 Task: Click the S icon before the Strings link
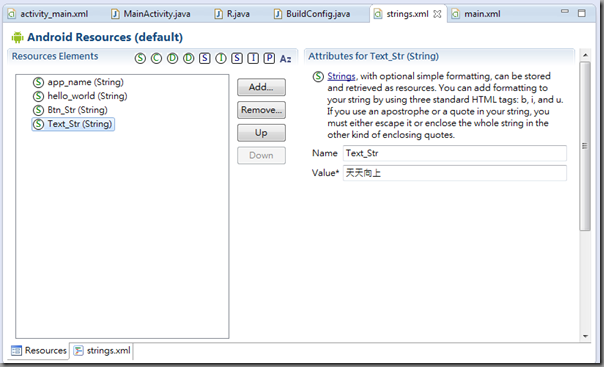(x=318, y=76)
